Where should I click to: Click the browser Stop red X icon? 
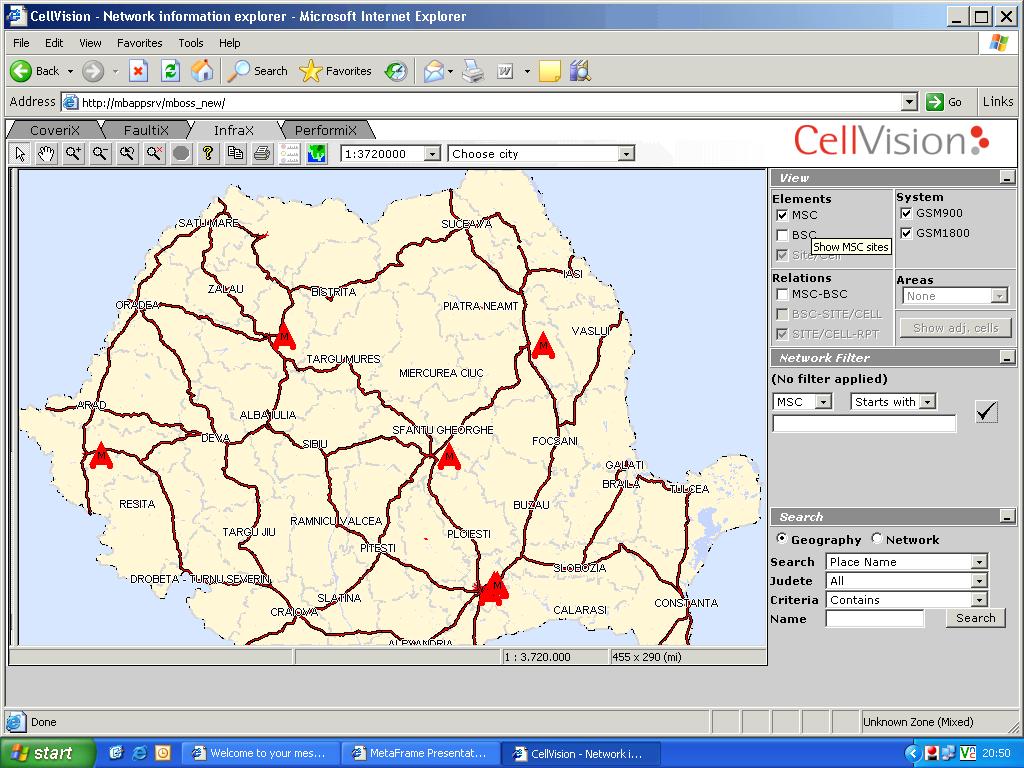[x=138, y=71]
